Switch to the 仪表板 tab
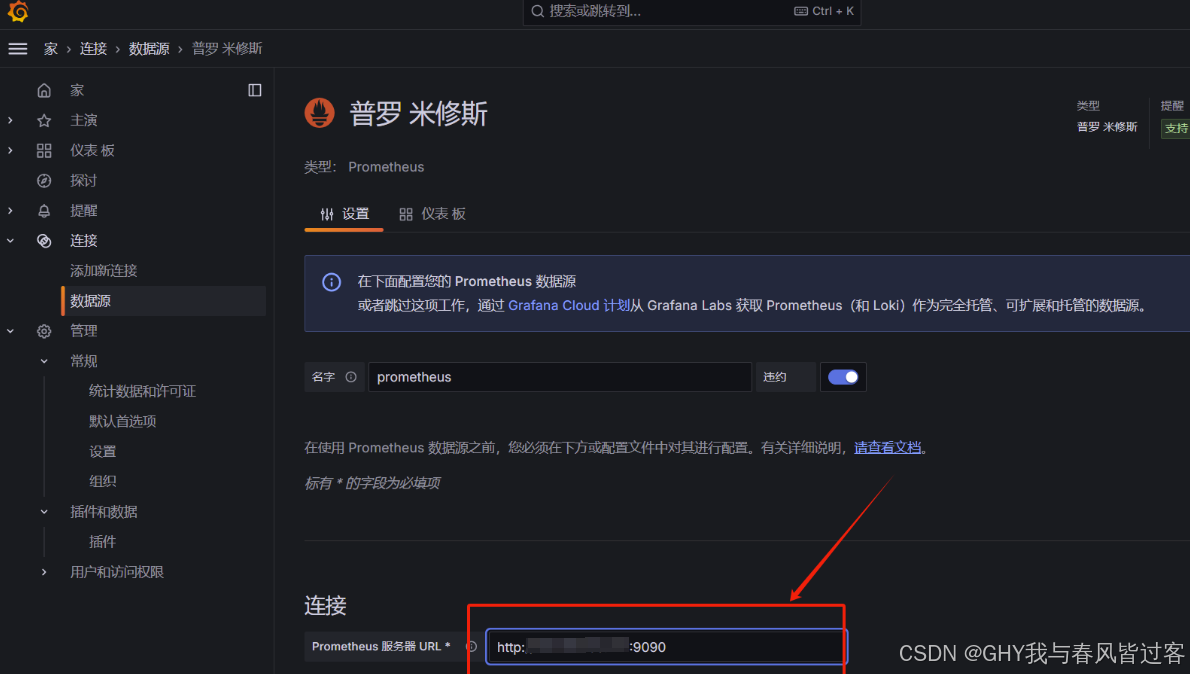Viewport: 1190px width, 674px height. tap(433, 214)
